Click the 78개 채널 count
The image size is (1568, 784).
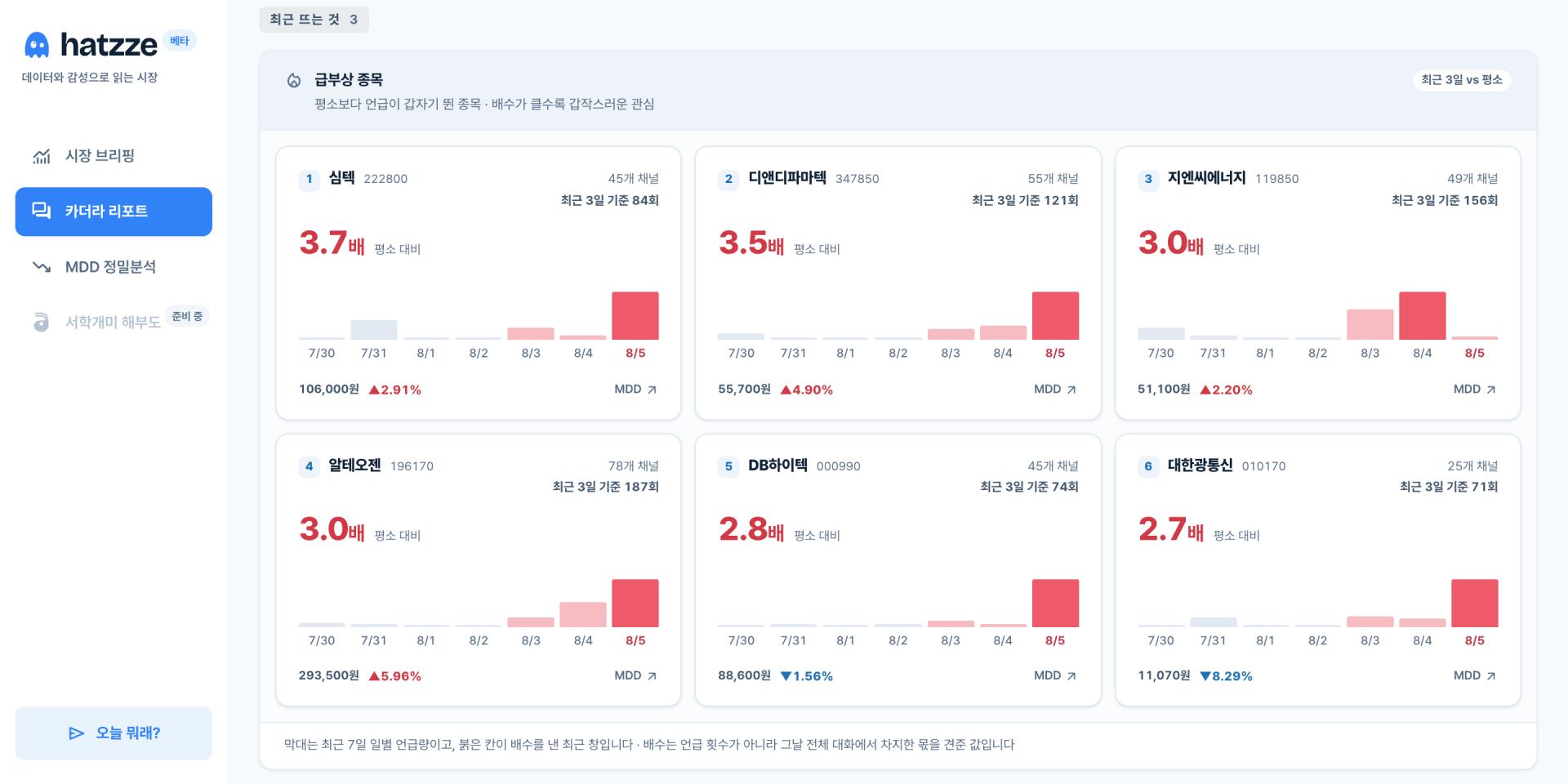point(634,466)
